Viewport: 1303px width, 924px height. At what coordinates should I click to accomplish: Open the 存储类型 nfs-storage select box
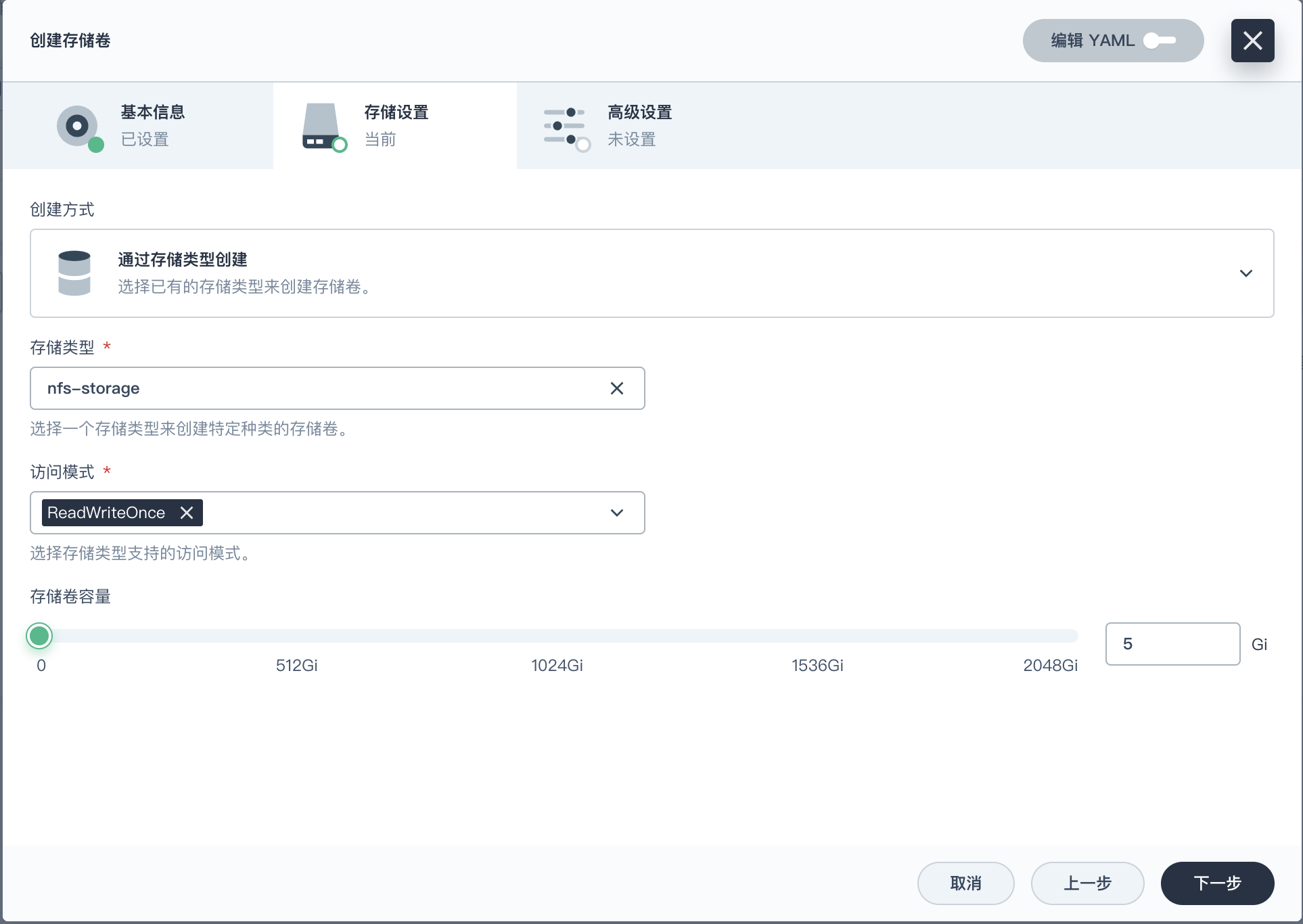pyautogui.click(x=318, y=388)
